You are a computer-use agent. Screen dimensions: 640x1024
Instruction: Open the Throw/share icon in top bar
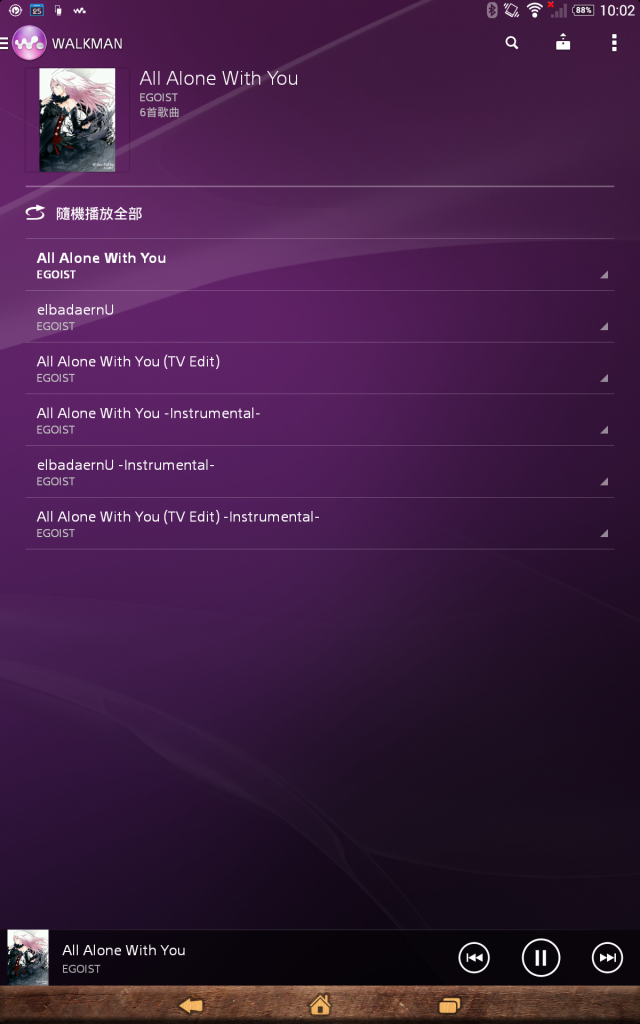click(x=563, y=43)
